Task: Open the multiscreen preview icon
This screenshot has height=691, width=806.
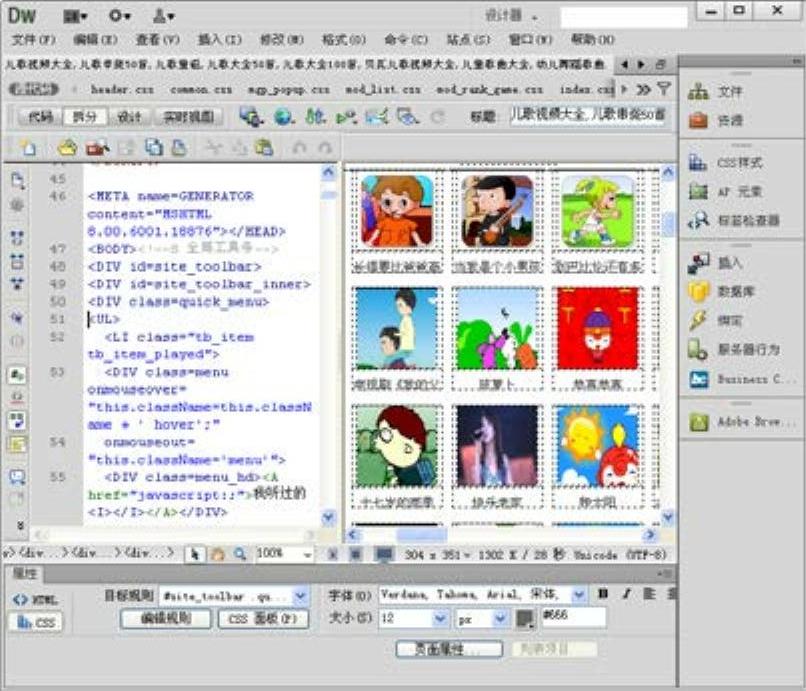Action: tap(251, 117)
